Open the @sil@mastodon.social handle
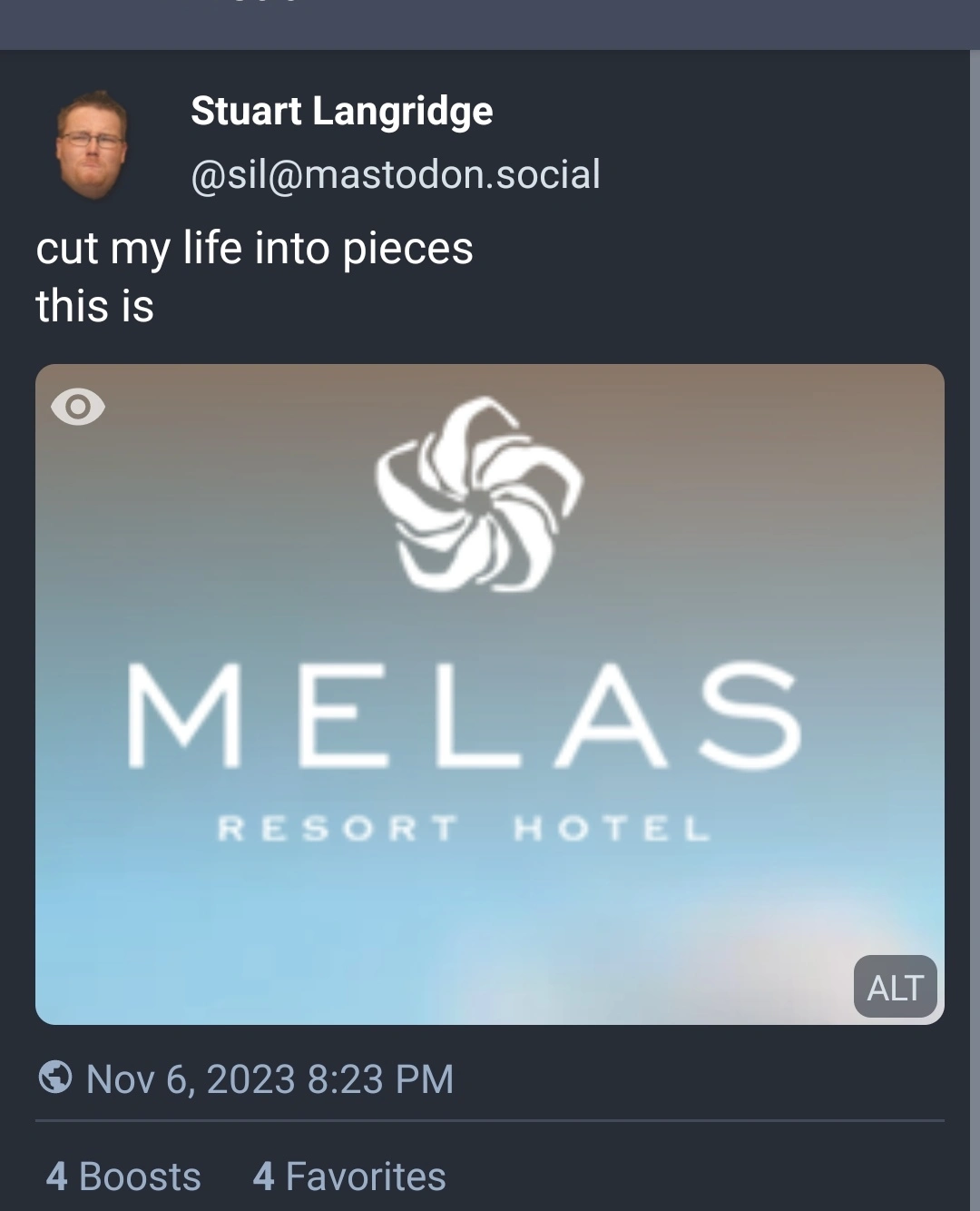The height and width of the screenshot is (1211, 980). pyautogui.click(x=396, y=174)
